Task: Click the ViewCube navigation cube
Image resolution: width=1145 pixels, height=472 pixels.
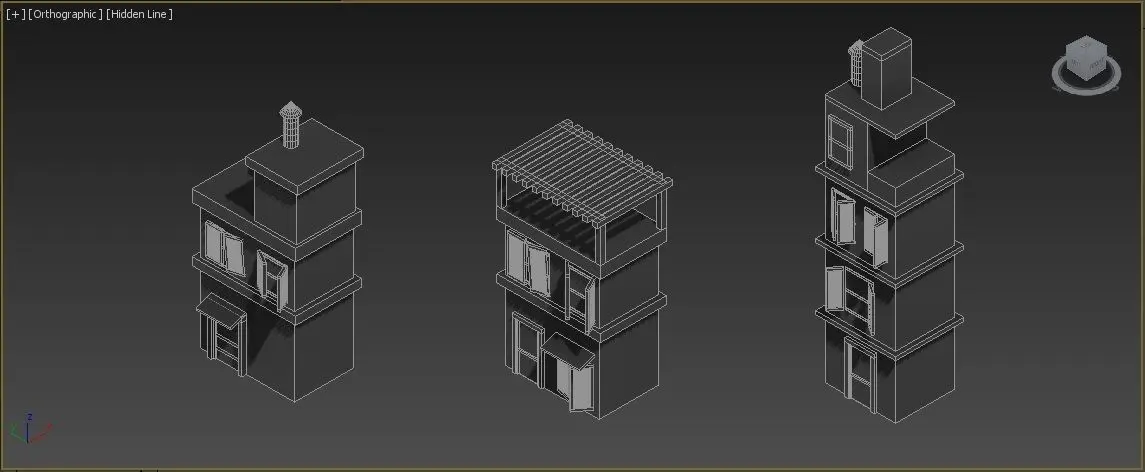Action: (x=1086, y=59)
